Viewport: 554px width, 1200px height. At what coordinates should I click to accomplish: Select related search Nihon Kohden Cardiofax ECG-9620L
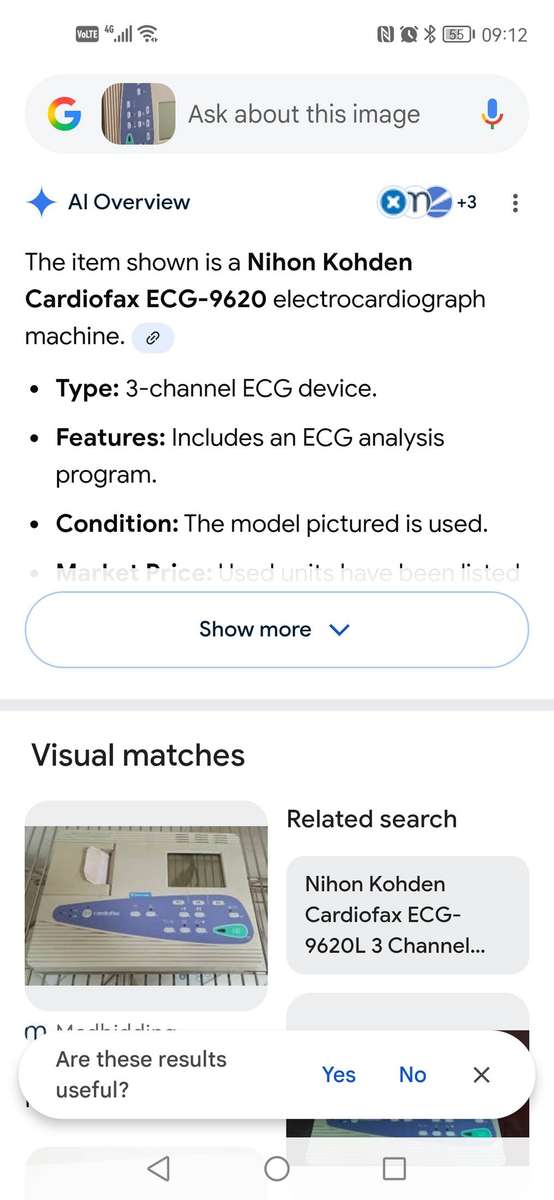point(408,914)
